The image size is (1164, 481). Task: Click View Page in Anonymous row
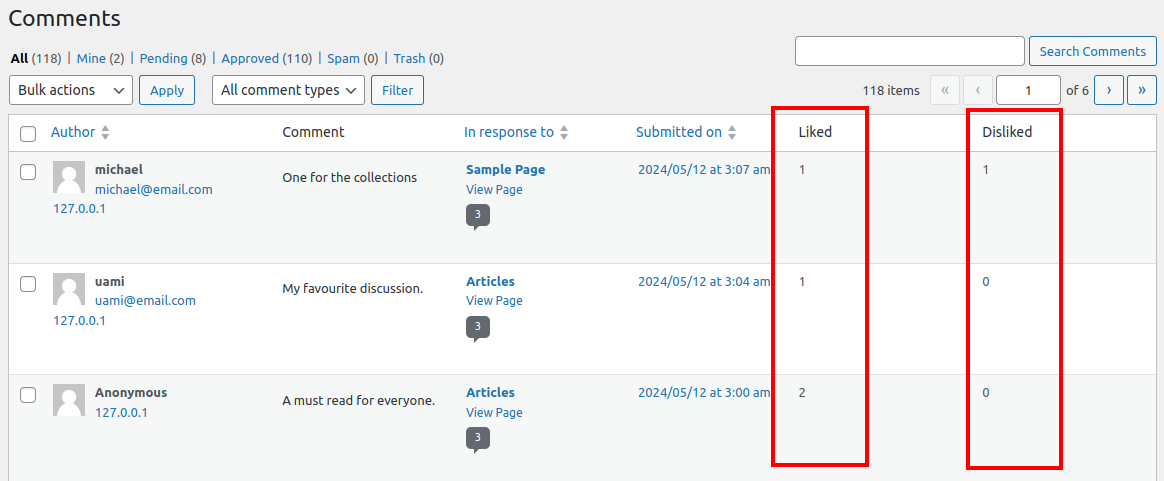494,412
